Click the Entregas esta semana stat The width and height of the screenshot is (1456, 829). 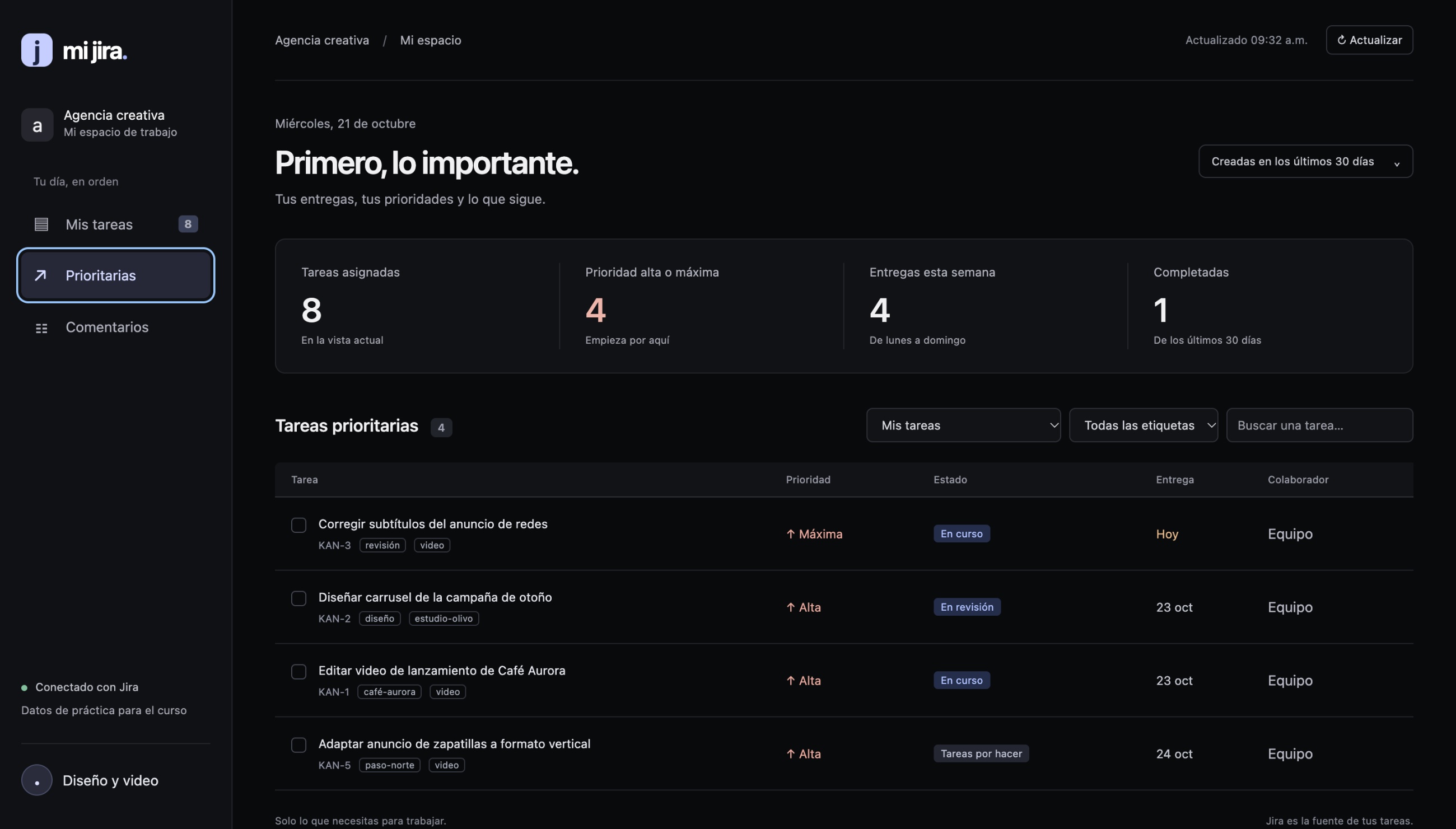coord(986,306)
